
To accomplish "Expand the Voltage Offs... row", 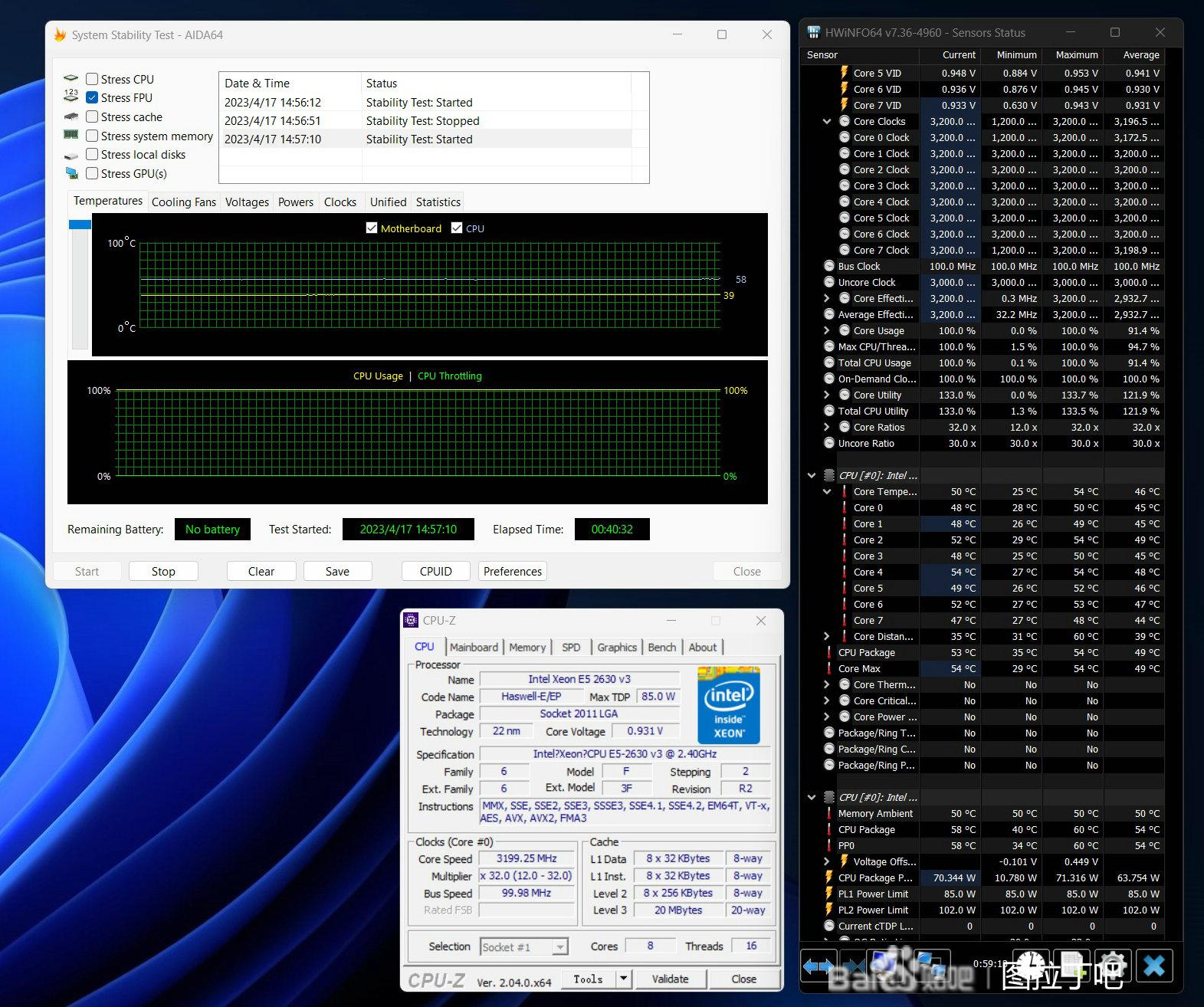I will pos(827,861).
